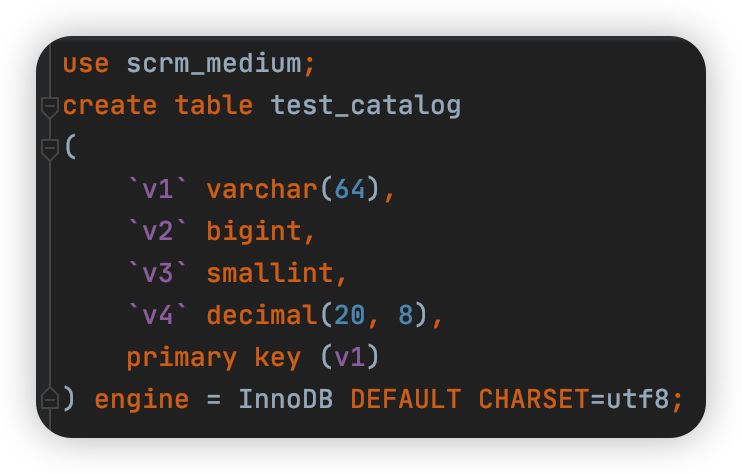Click the number 64 in varchar

pyautogui.click(x=349, y=189)
